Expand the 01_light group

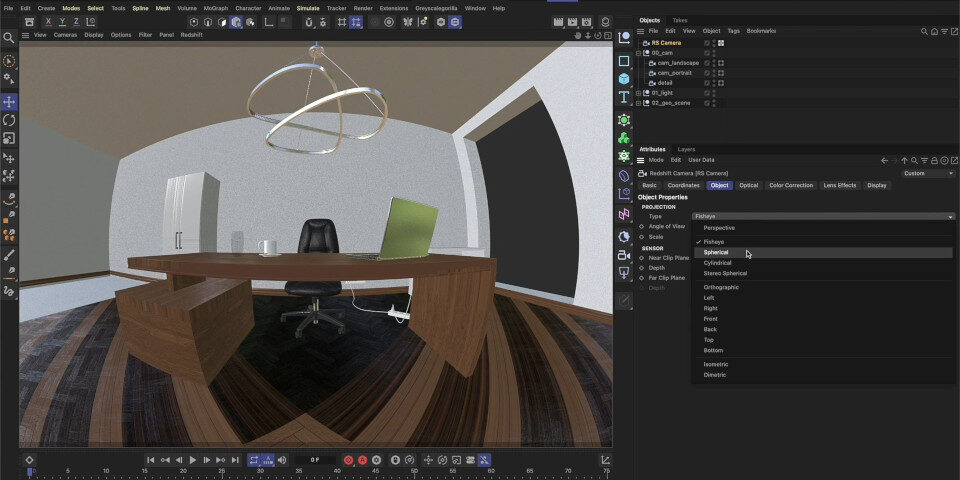point(639,93)
